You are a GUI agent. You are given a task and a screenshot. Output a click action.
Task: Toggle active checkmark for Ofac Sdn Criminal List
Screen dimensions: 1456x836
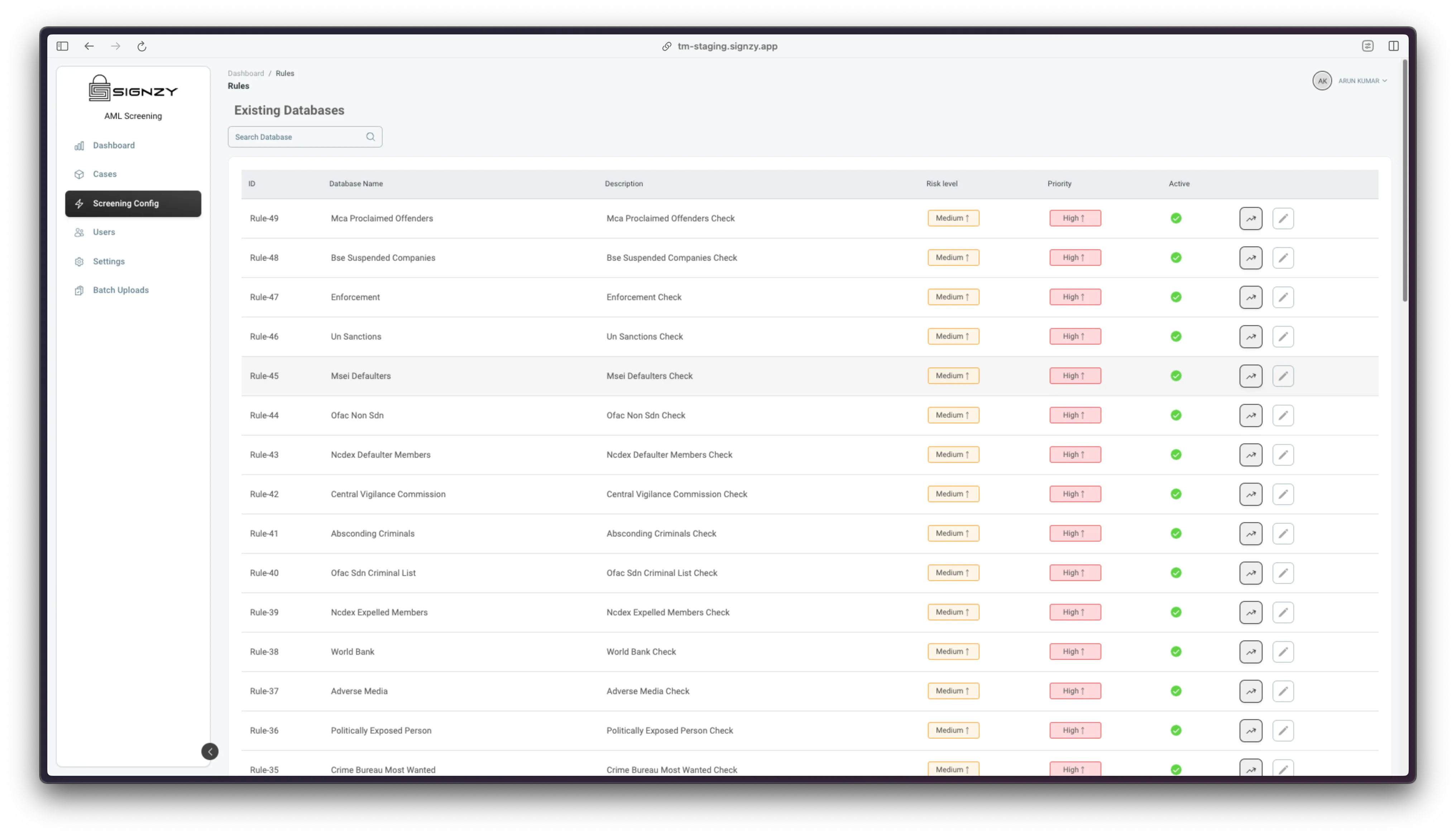tap(1176, 573)
